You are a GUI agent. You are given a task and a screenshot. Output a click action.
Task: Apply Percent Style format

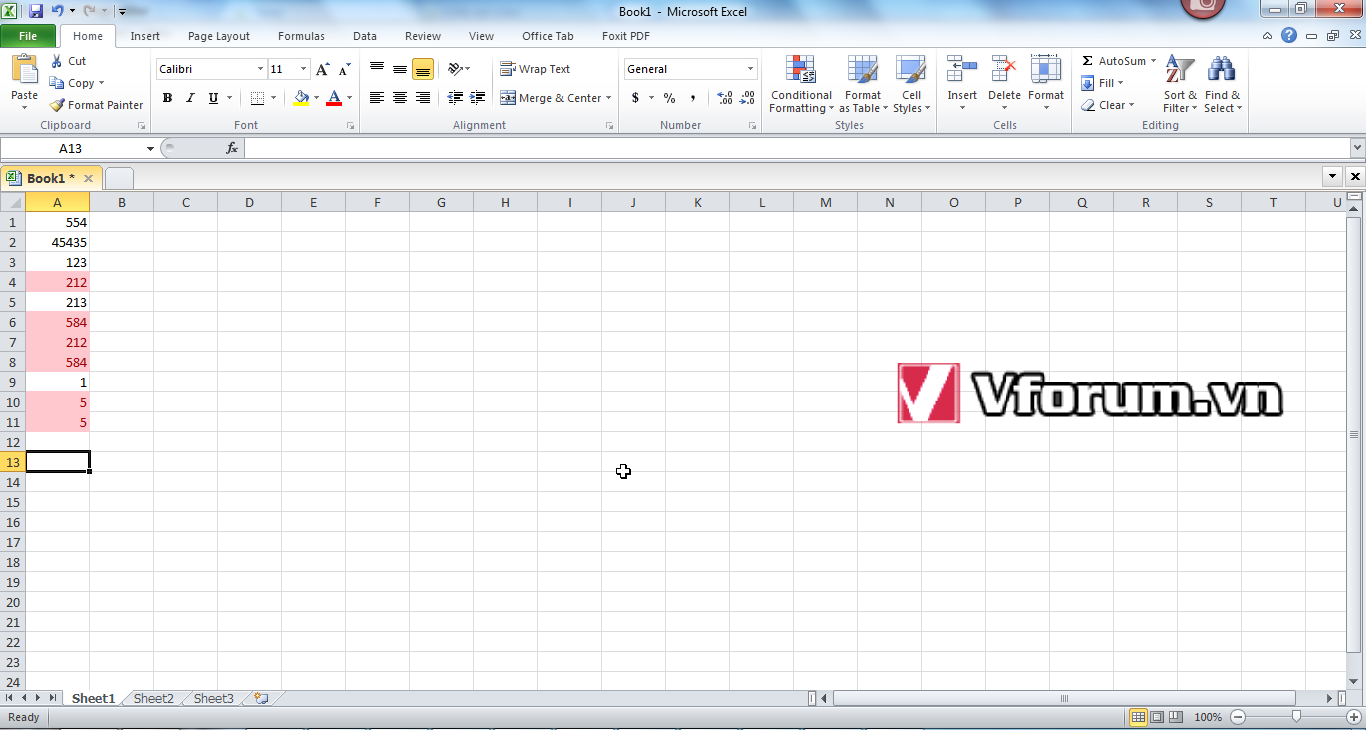[x=669, y=98]
